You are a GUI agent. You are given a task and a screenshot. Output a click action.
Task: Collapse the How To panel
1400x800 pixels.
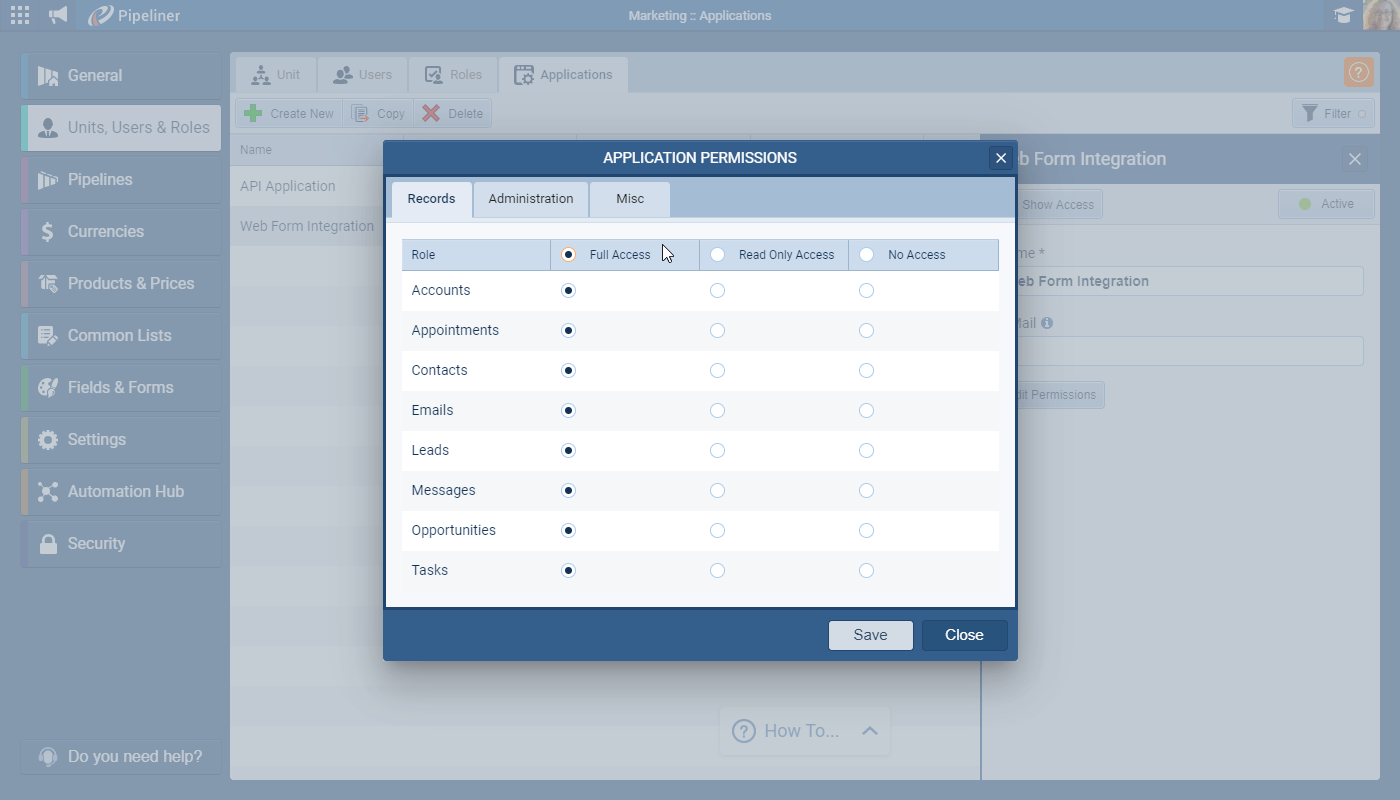tap(869, 731)
